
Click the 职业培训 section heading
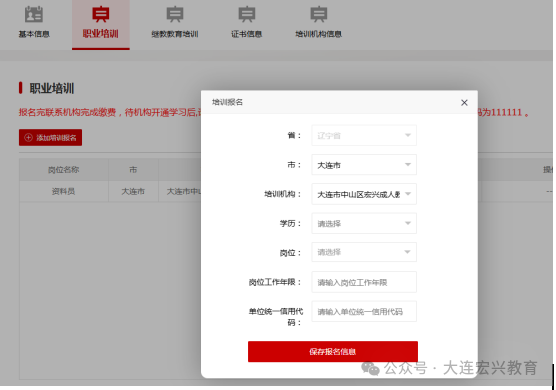(52, 88)
